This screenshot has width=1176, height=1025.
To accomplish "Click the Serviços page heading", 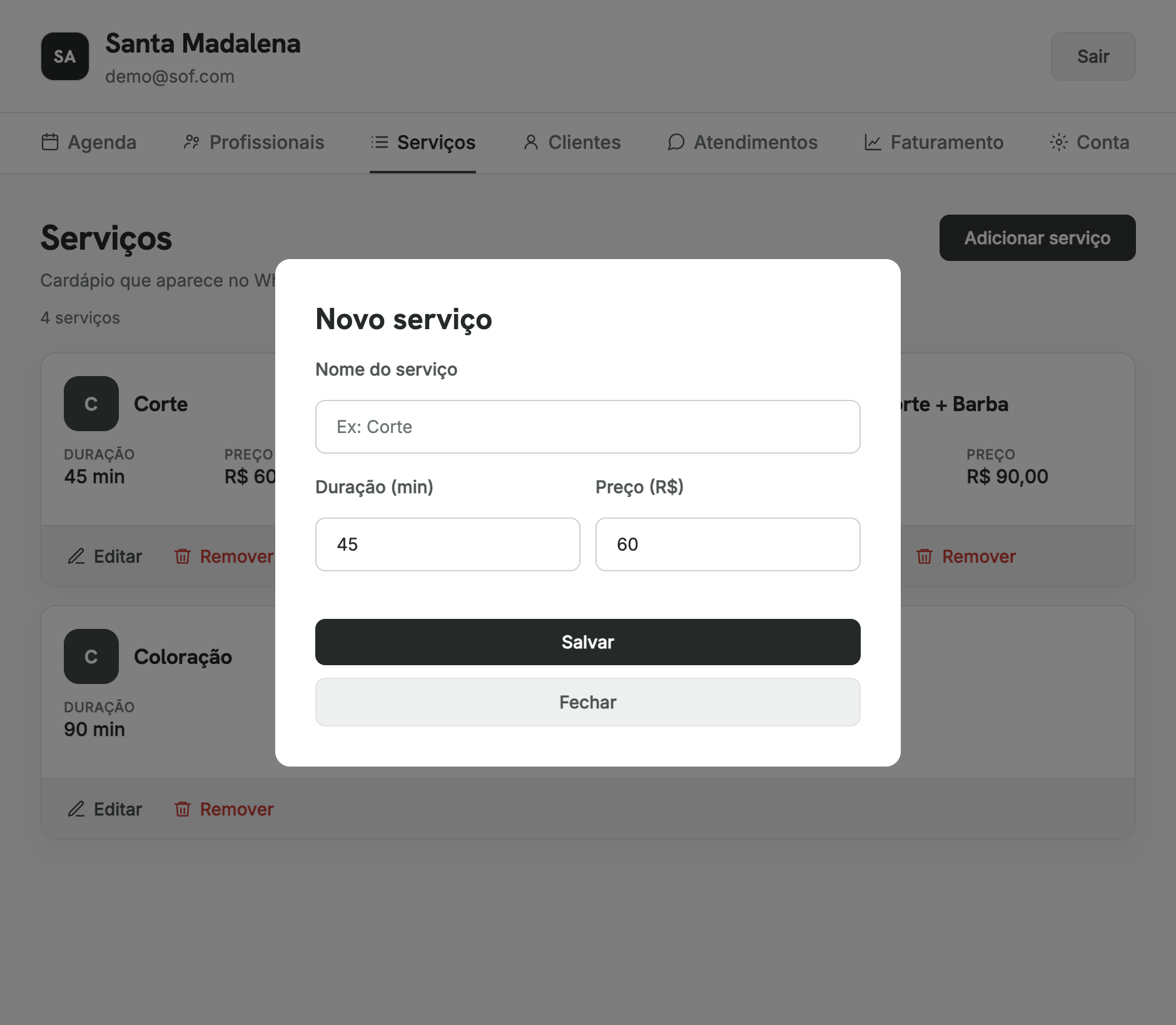I will pyautogui.click(x=106, y=238).
